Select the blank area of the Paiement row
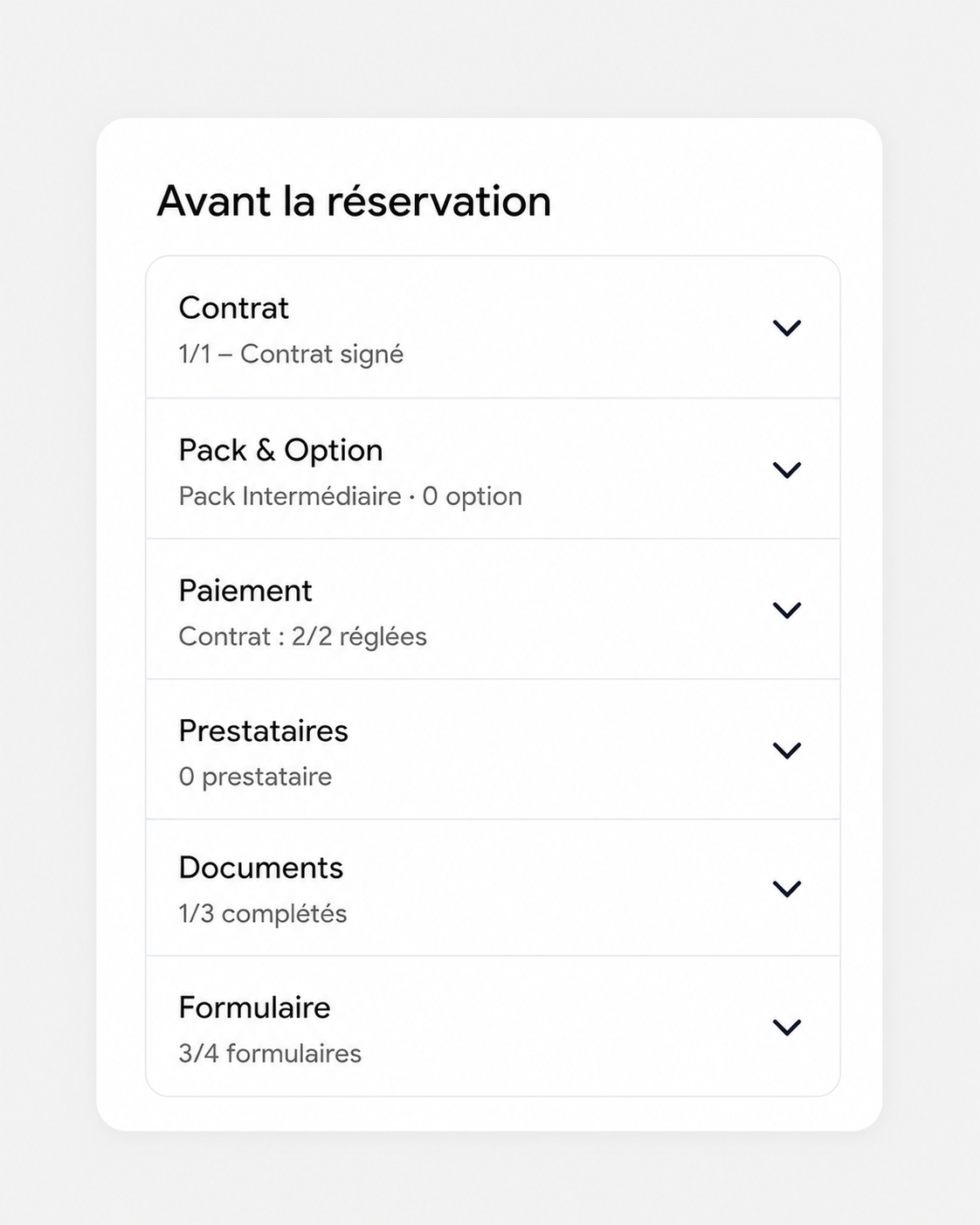The width and height of the screenshot is (980, 1225). coord(594,609)
